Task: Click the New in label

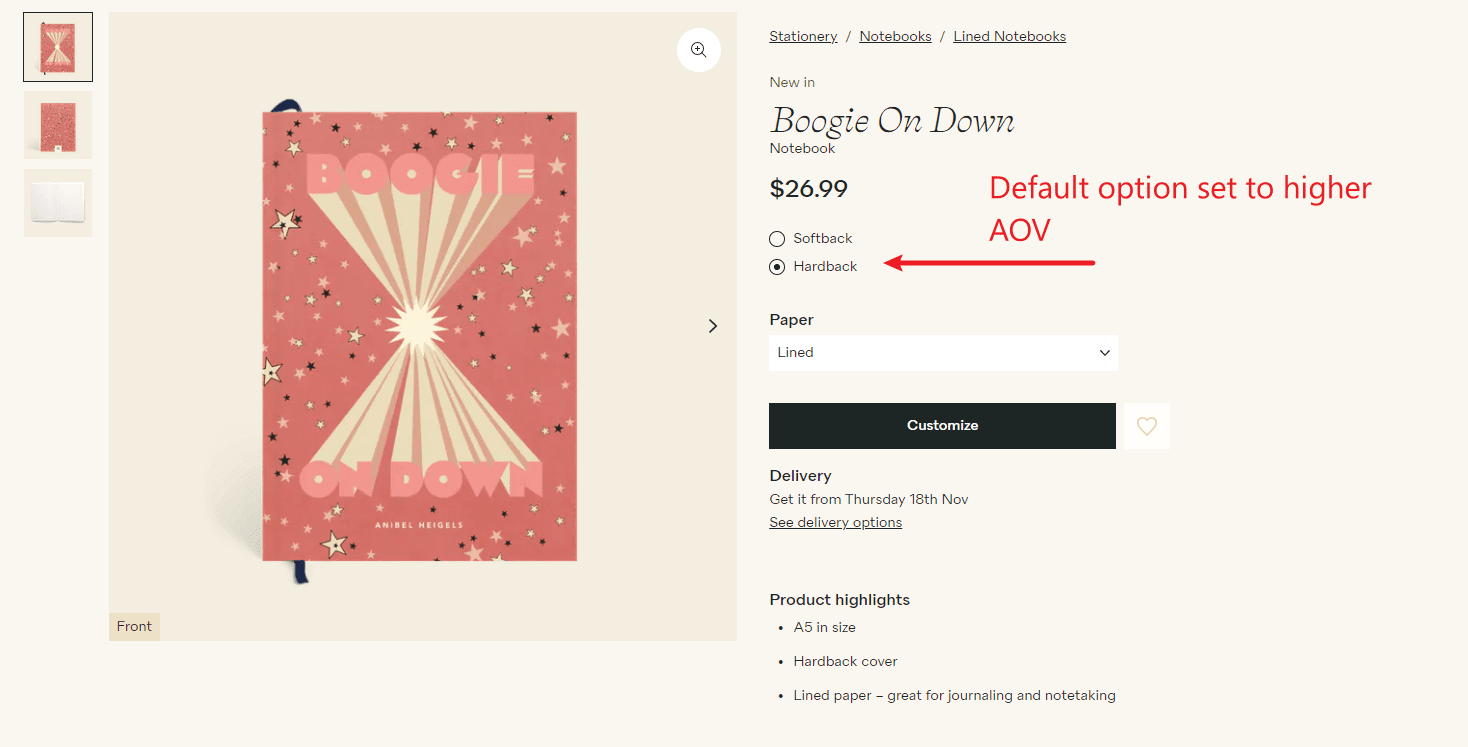Action: tap(792, 83)
